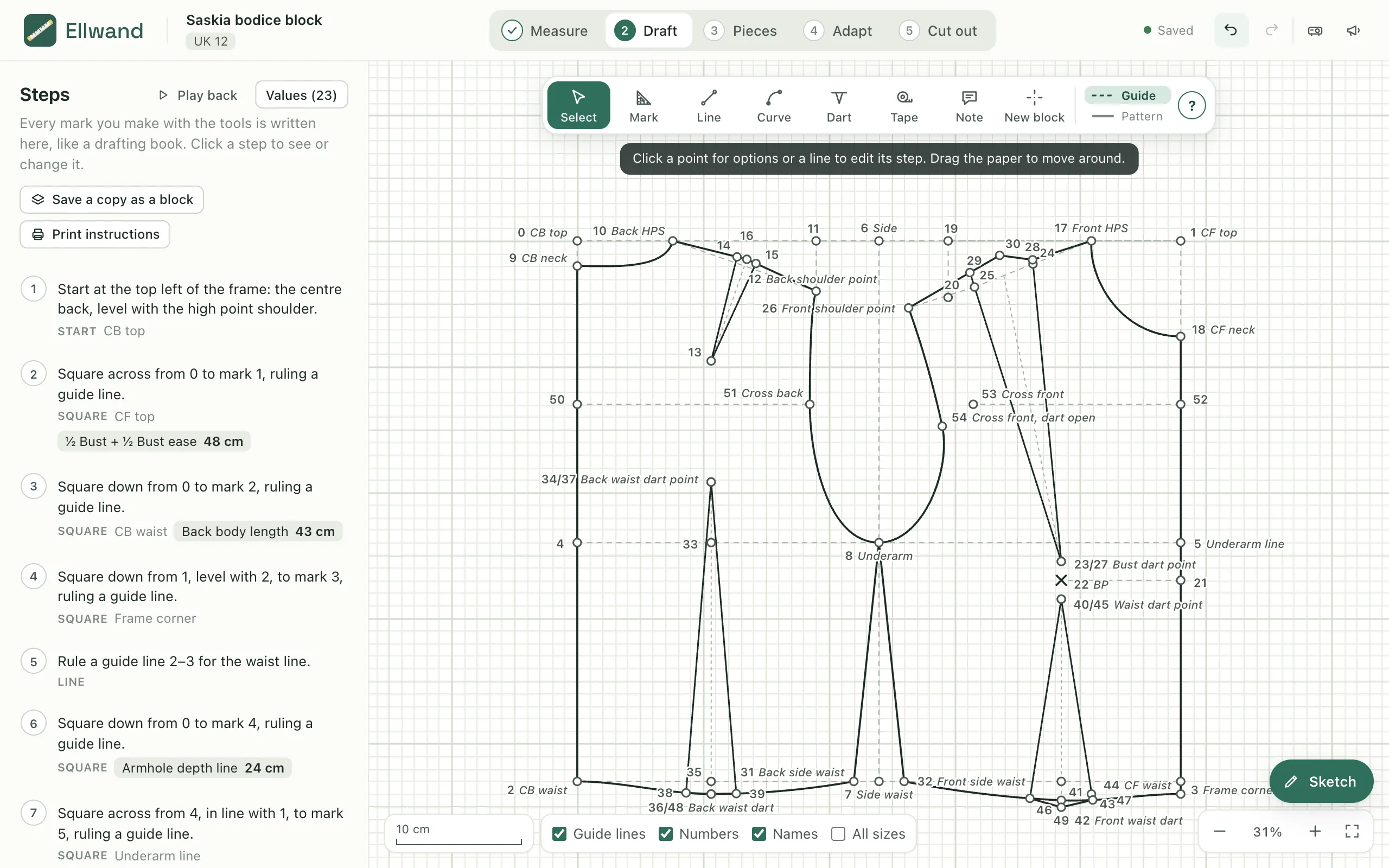Click Print instructions button
The width and height of the screenshot is (1389, 868).
click(95, 234)
